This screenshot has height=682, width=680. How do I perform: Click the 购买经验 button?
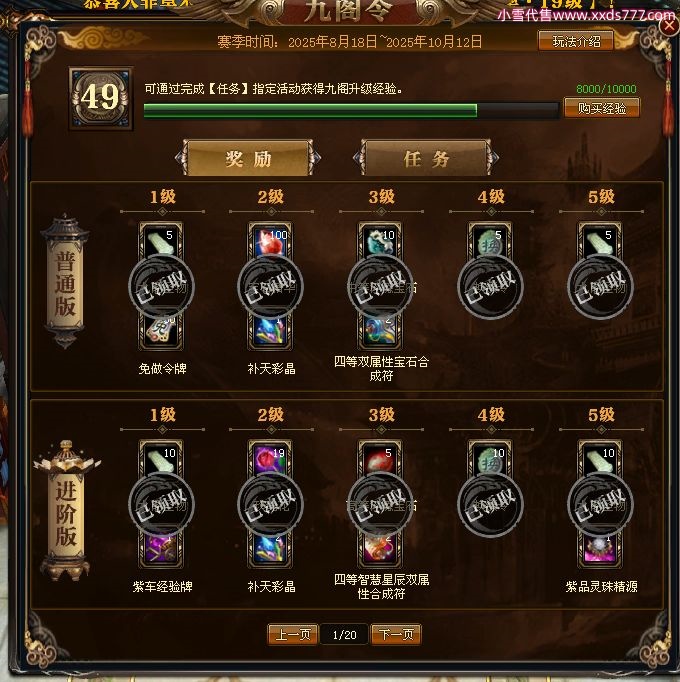[602, 108]
